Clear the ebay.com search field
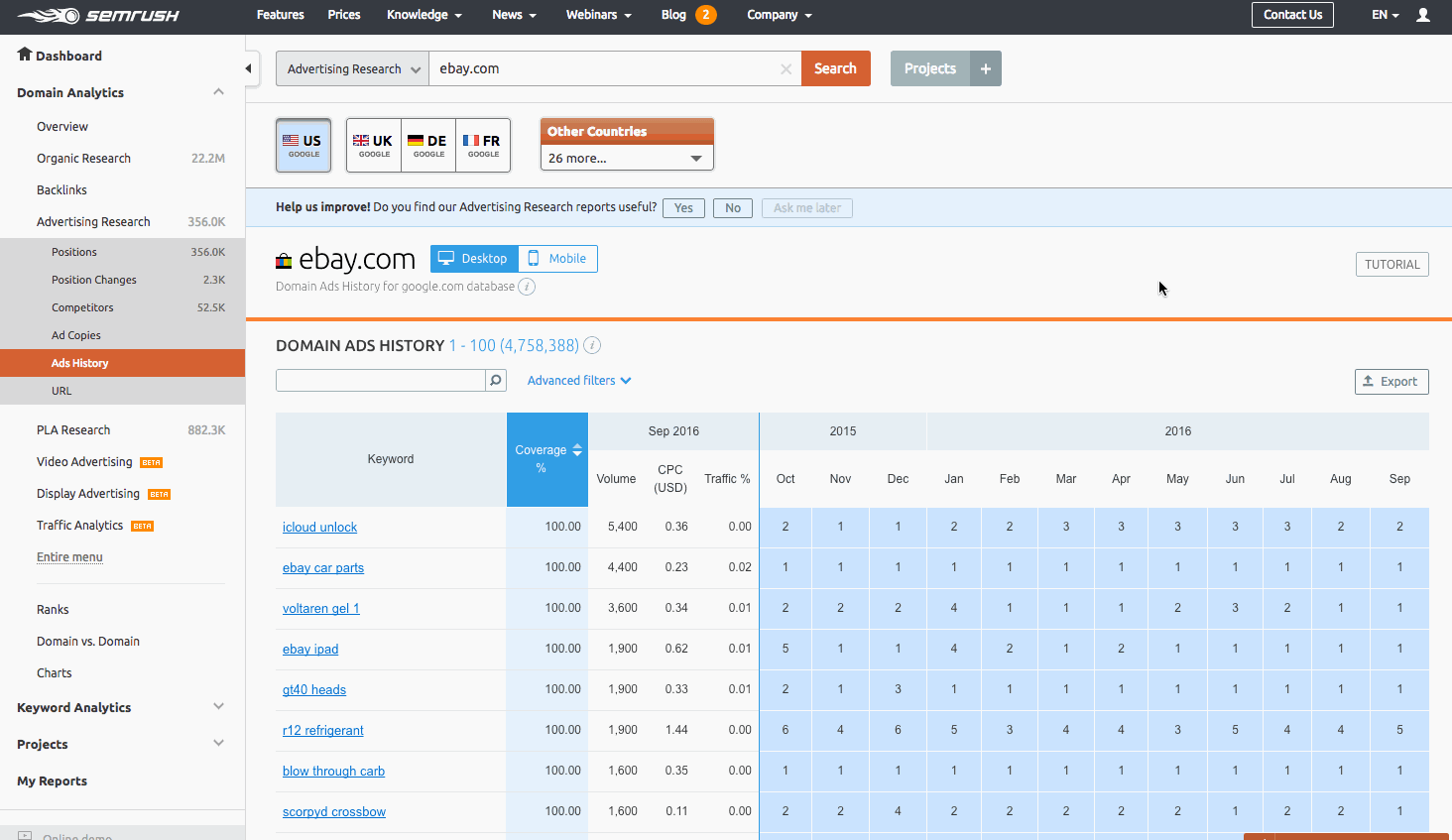Screen dimensions: 1452x840 coord(786,69)
